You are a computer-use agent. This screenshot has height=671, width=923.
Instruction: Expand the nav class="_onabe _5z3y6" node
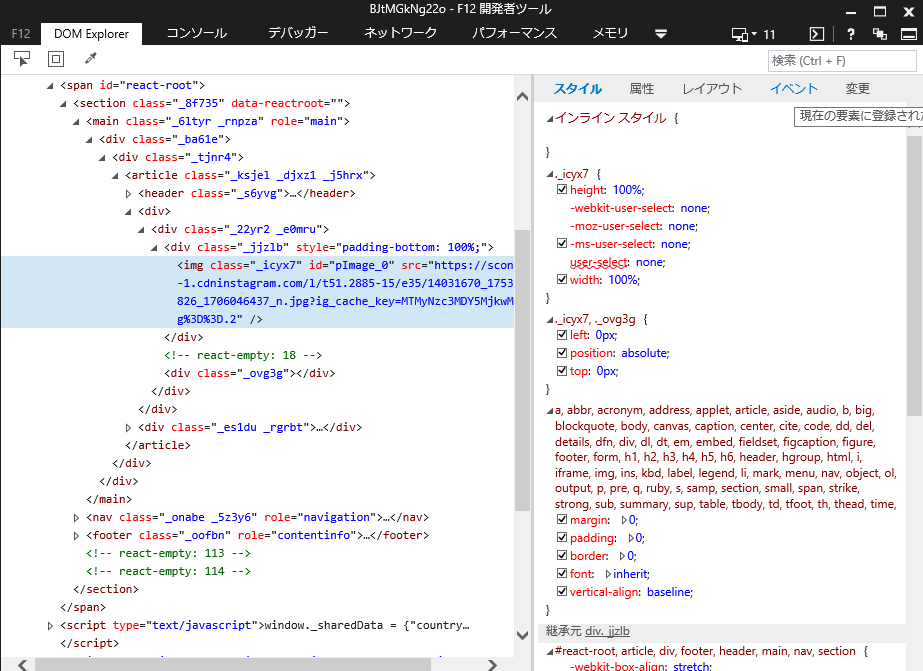(x=76, y=518)
